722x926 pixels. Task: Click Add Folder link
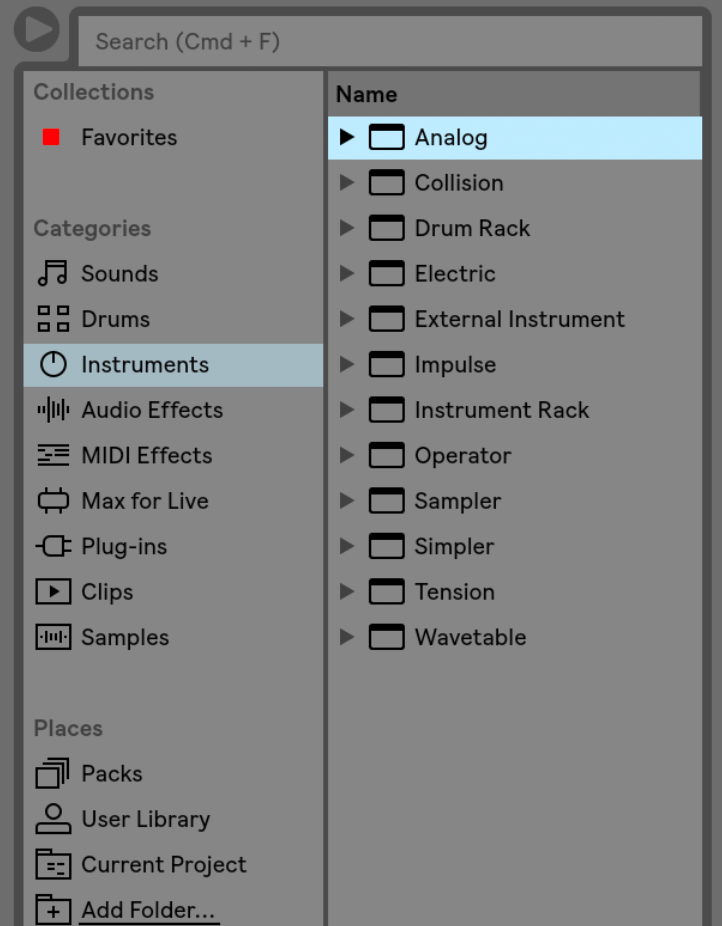pos(148,910)
